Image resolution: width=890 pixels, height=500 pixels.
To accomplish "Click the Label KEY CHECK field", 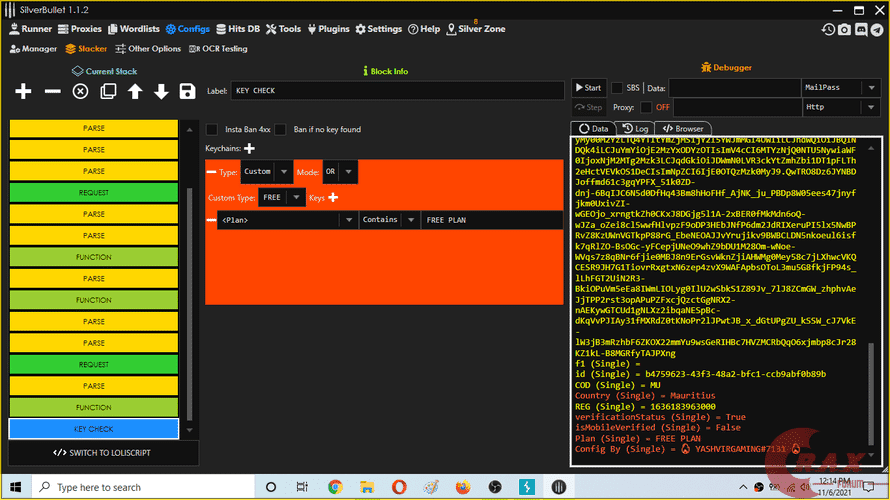I will click(397, 91).
